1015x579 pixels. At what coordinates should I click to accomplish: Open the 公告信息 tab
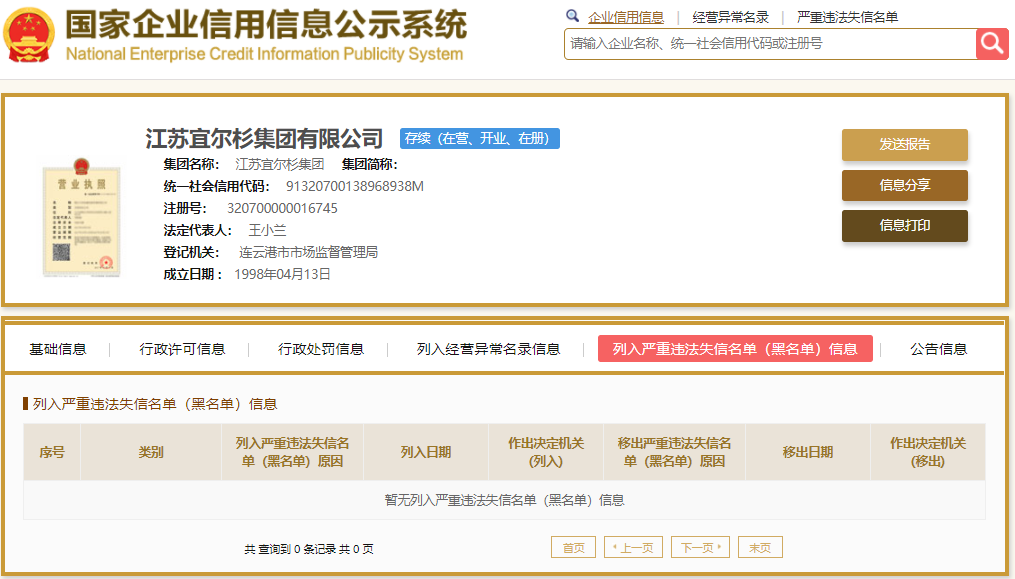938,349
